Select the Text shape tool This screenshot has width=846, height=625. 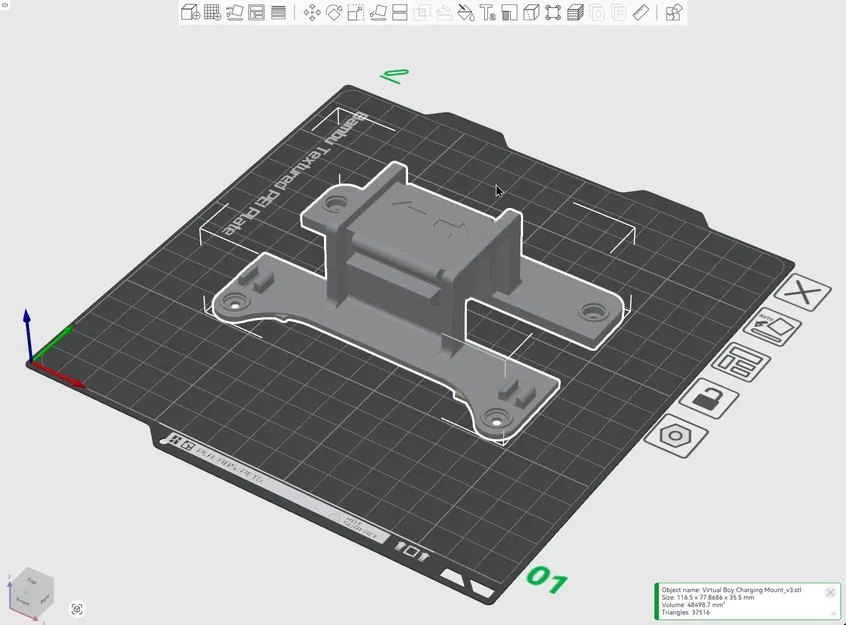[x=488, y=12]
